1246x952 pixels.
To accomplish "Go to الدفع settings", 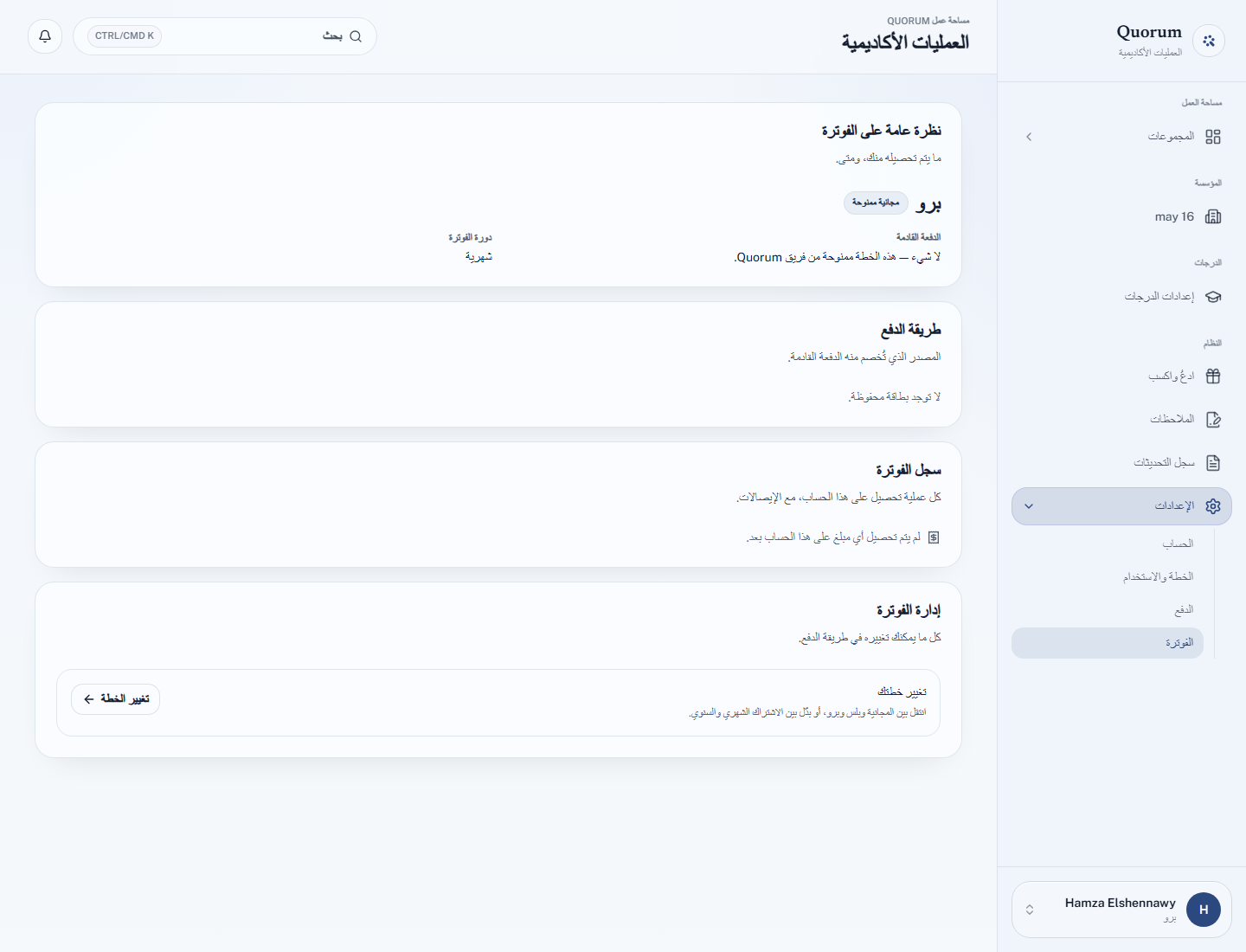I will coord(1108,609).
